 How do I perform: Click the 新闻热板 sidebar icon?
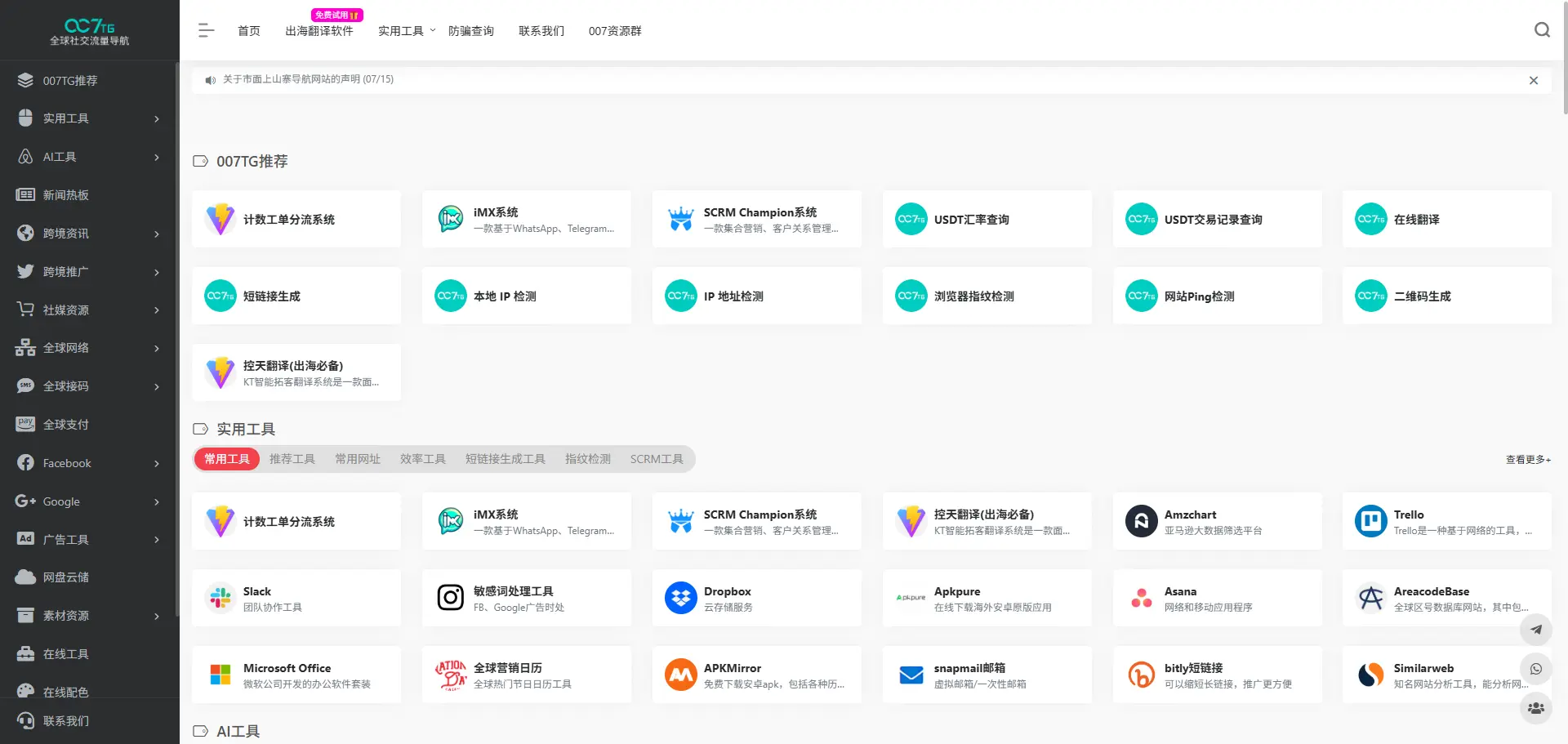tap(24, 194)
